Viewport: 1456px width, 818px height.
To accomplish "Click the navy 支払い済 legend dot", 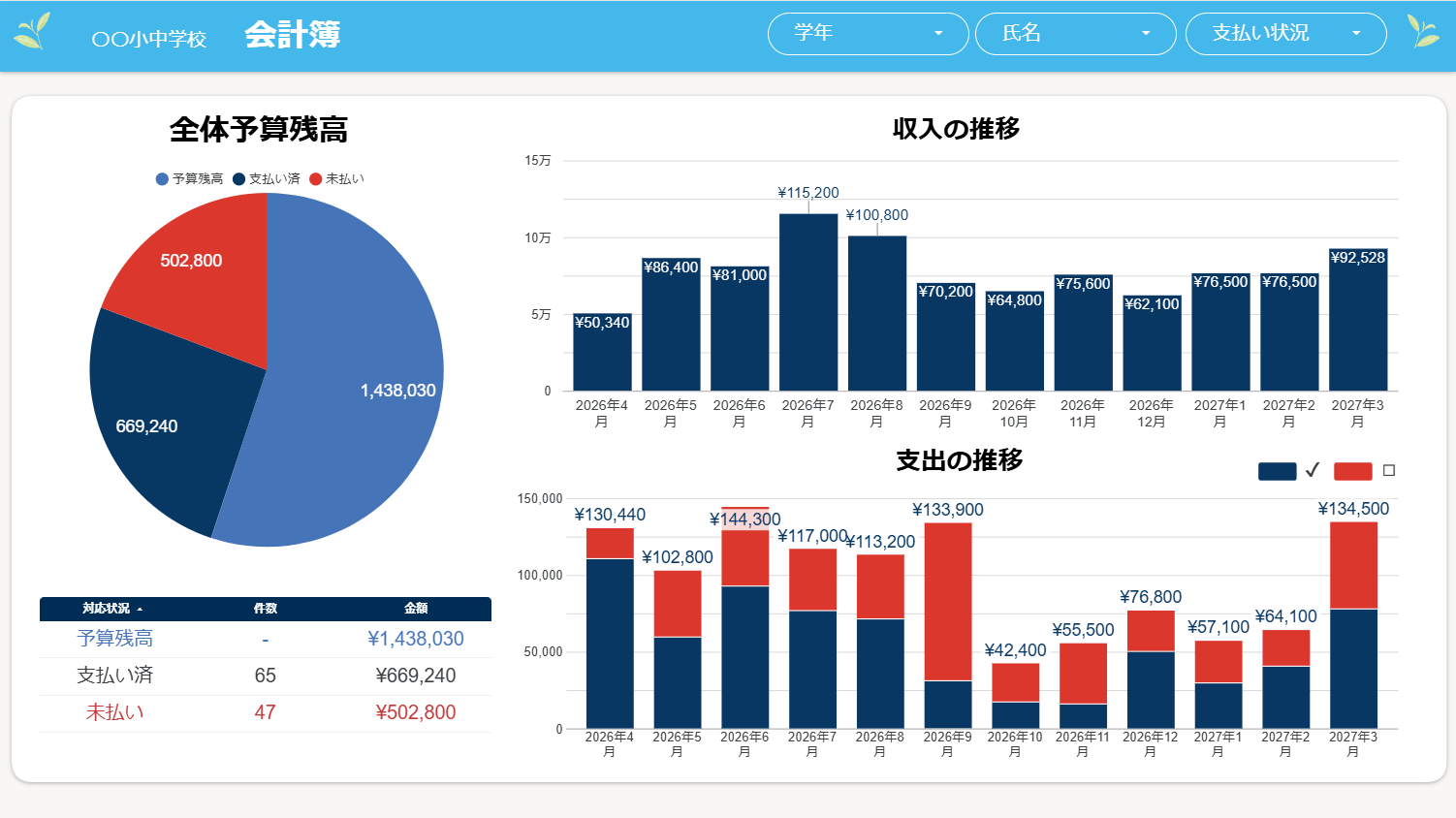I will tap(238, 178).
